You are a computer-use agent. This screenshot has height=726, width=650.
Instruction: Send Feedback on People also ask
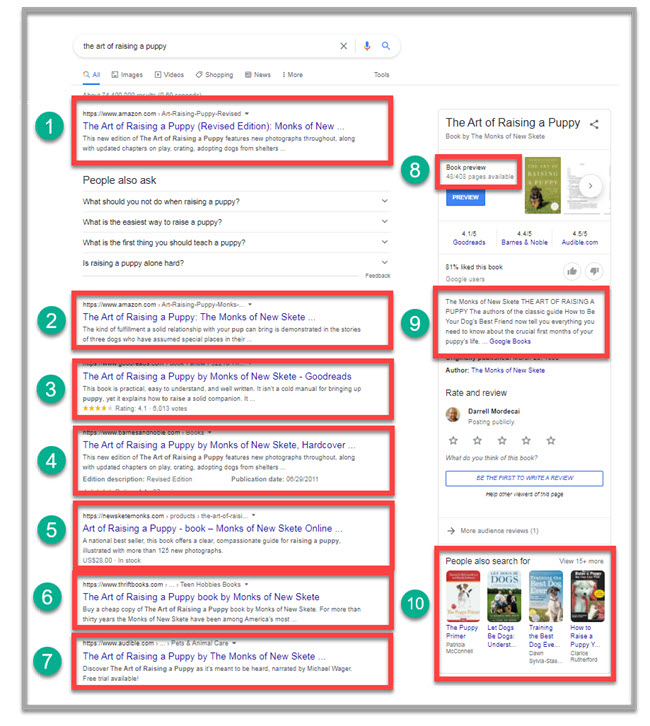click(377, 275)
